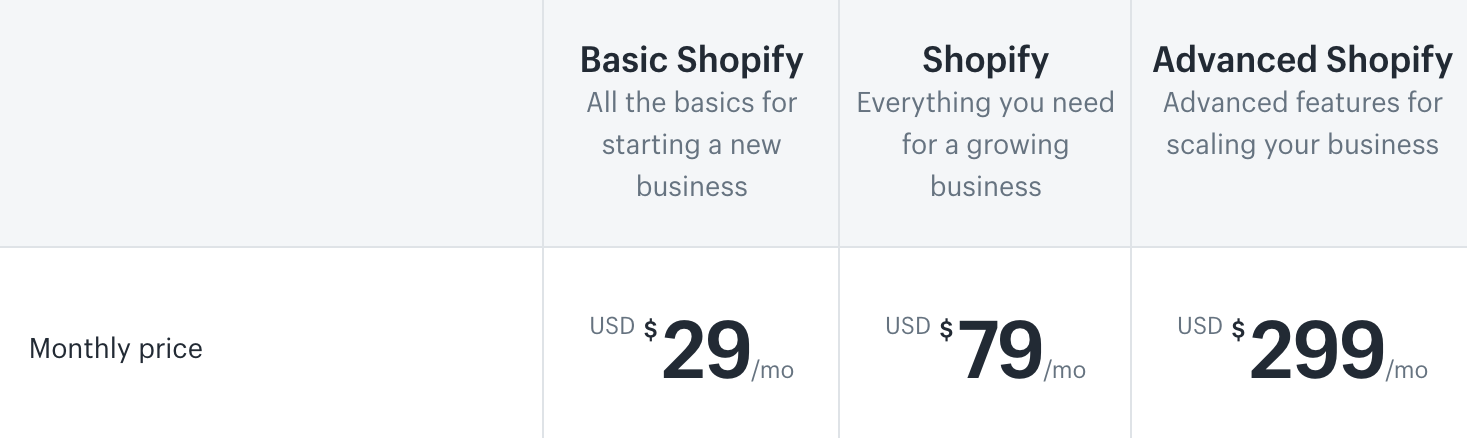The height and width of the screenshot is (438, 1467).
Task: Click the $299 per month price
Action: [1302, 349]
